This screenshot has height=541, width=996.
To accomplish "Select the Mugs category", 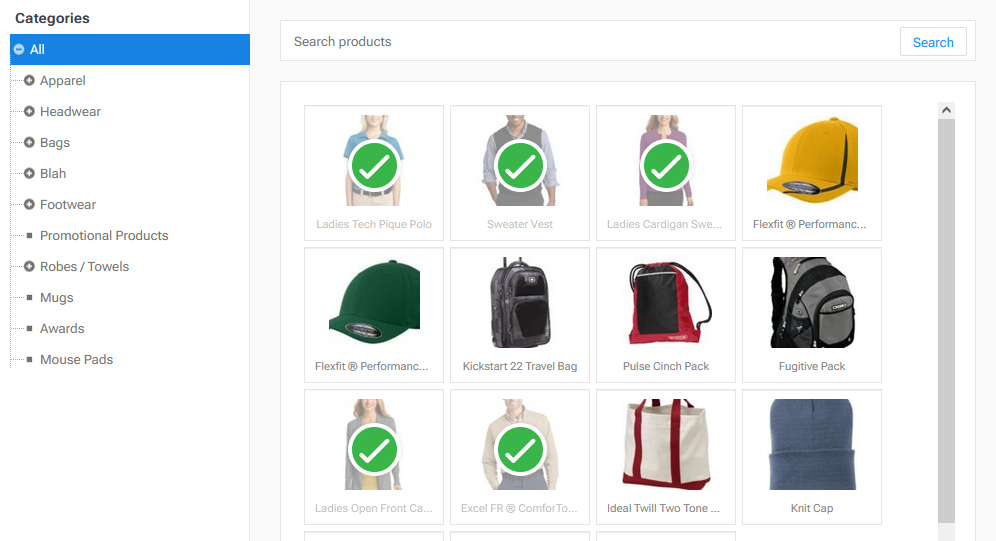I will point(57,298).
